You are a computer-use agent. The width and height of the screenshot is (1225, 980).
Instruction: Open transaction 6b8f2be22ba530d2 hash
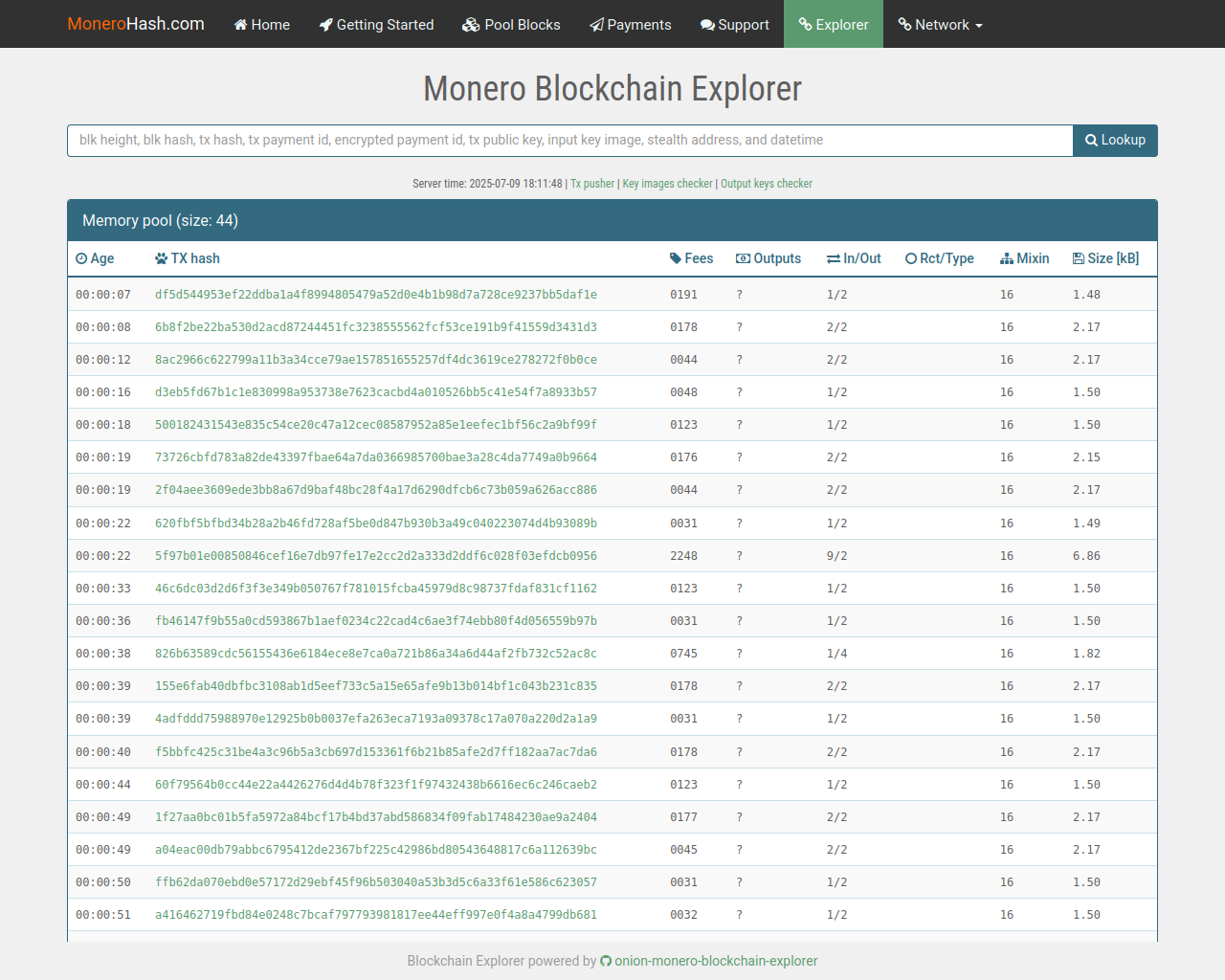(x=376, y=327)
